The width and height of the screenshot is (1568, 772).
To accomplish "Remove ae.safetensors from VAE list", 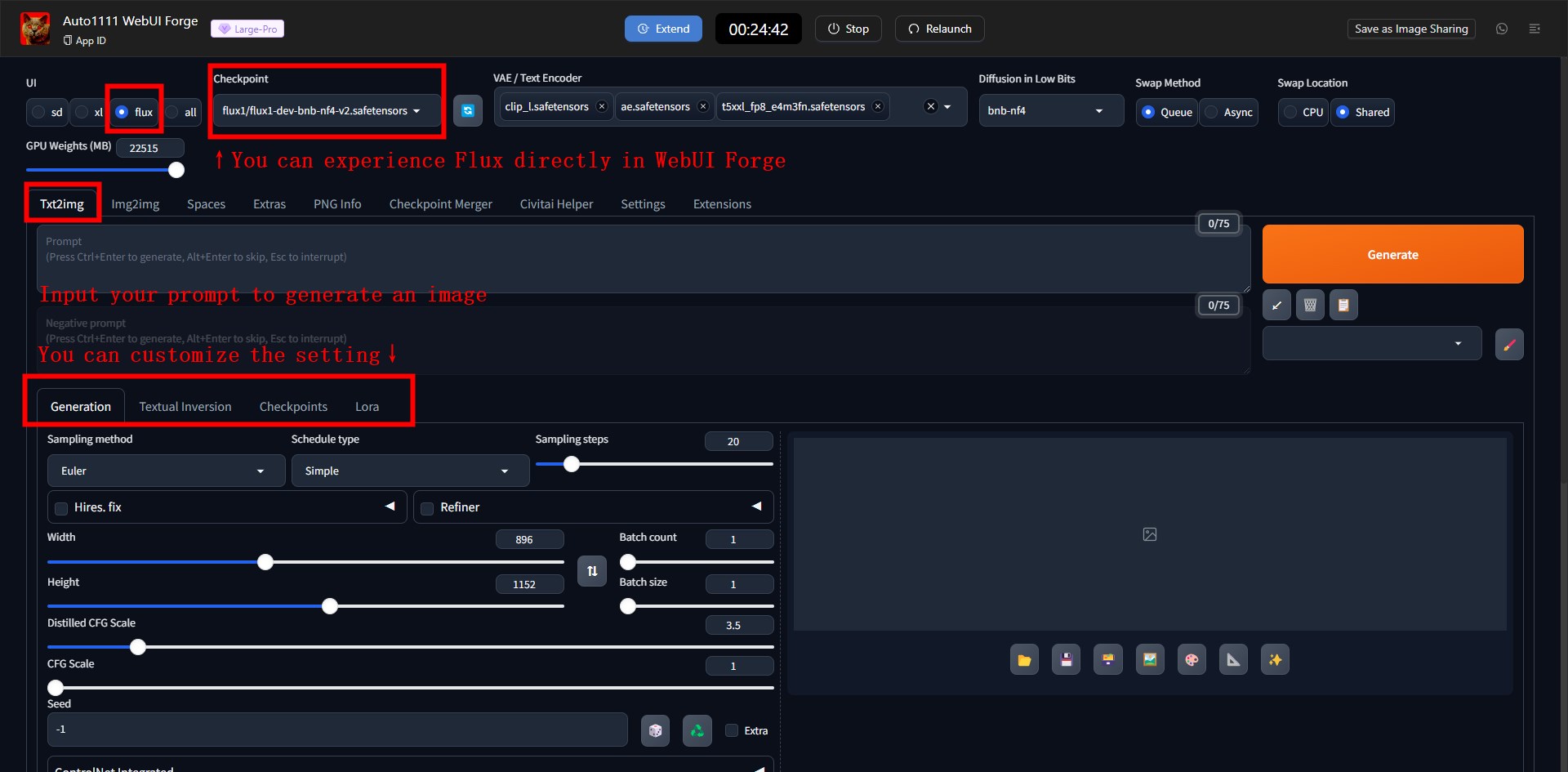I will tap(703, 107).
